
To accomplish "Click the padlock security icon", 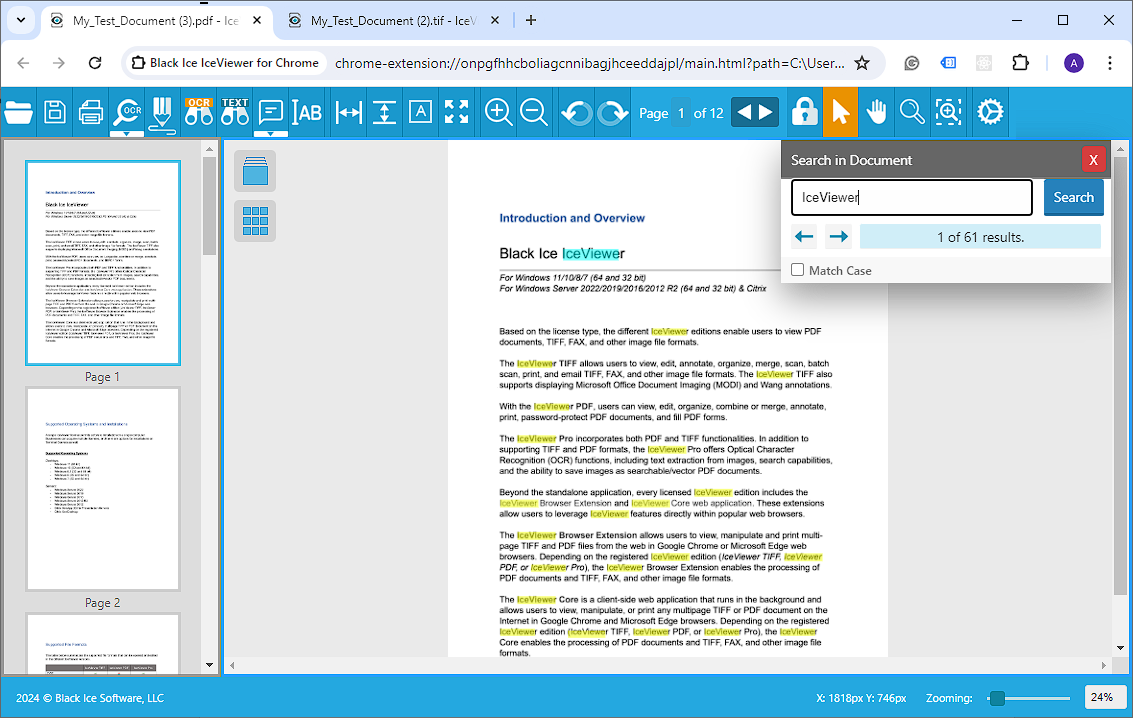I will 804,112.
